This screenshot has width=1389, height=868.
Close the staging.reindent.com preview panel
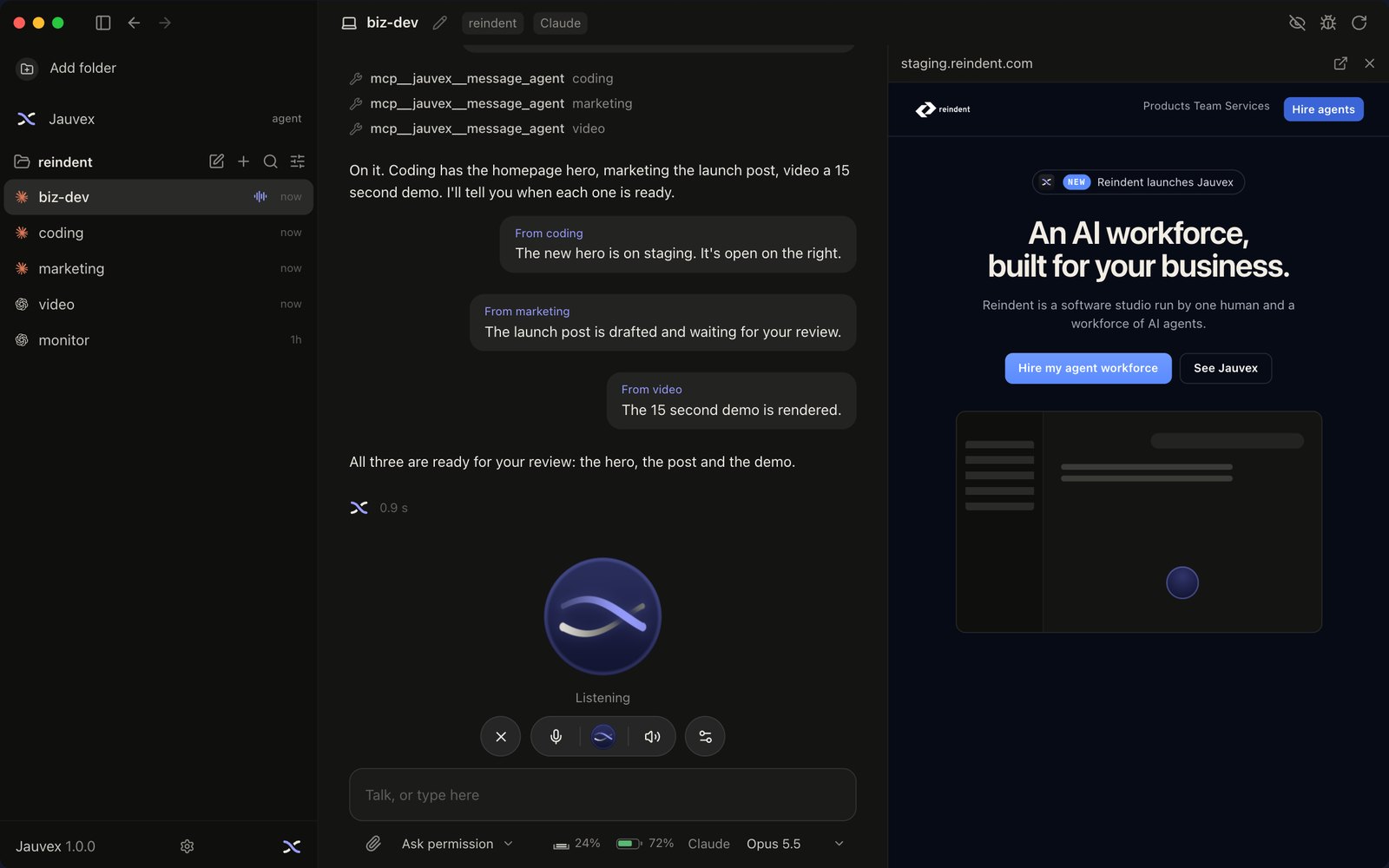(1369, 63)
